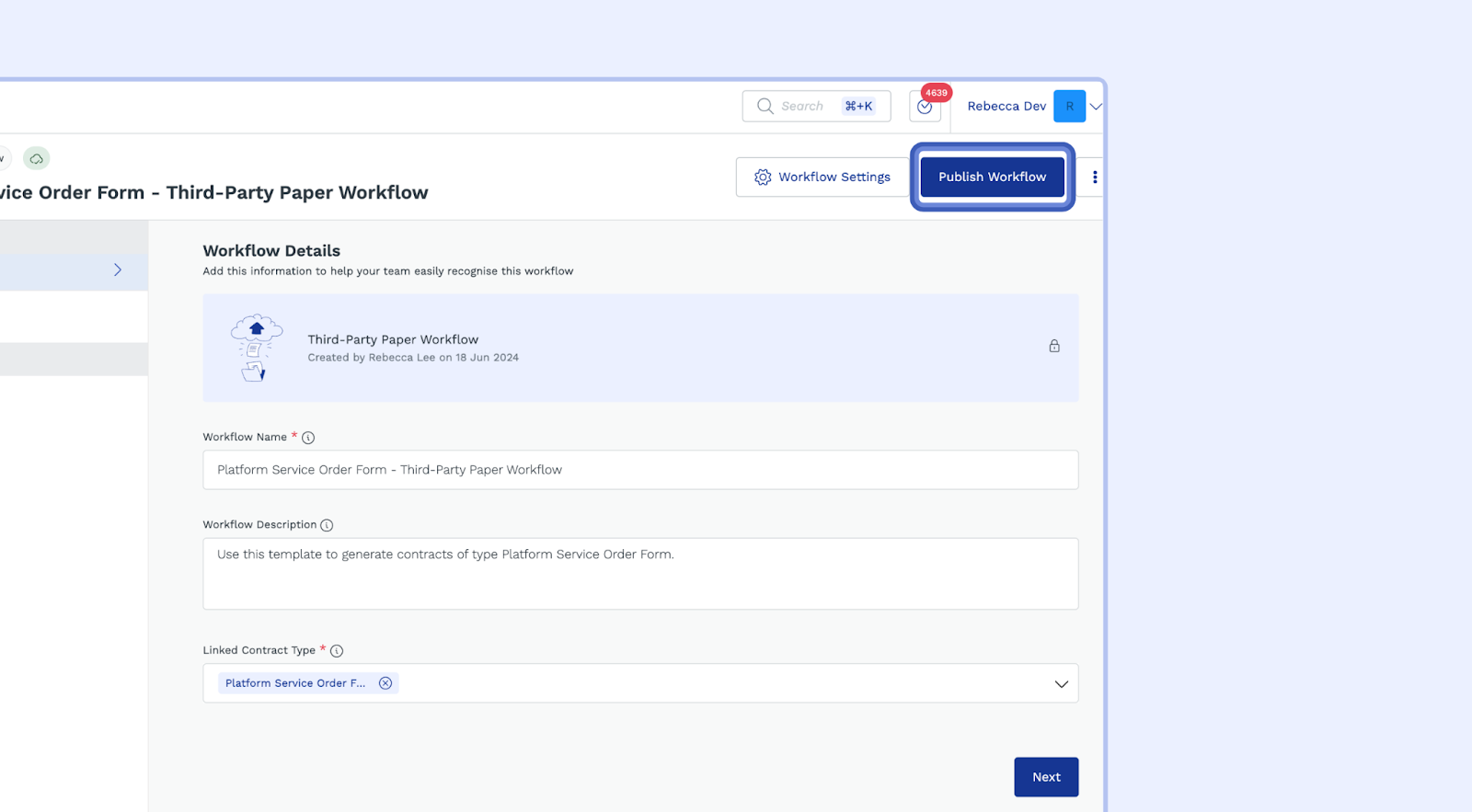The width and height of the screenshot is (1472, 812).
Task: Click the cloud save status icon
Action: pos(36,159)
